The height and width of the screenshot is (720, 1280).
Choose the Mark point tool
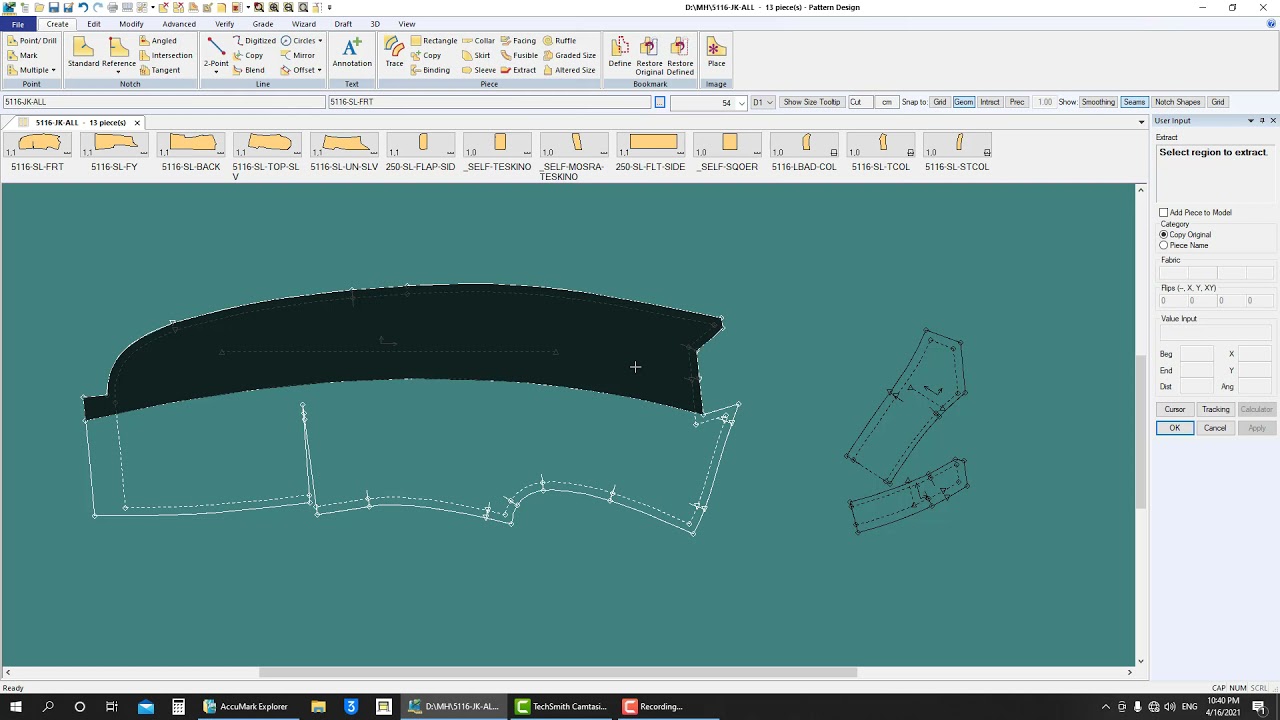pyautogui.click(x=23, y=55)
